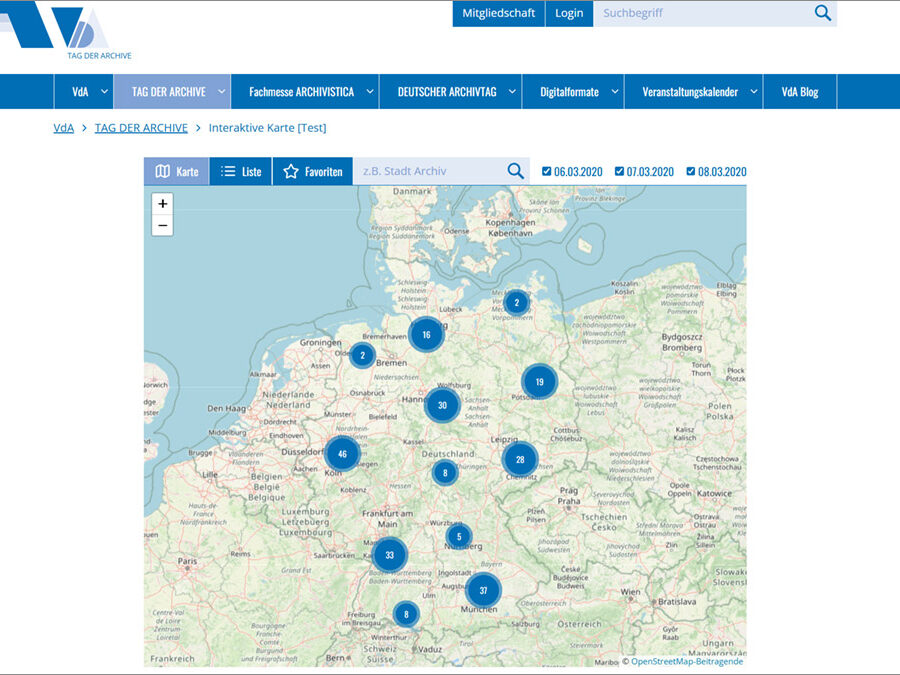Zoom in the map with plus button
Screen dimensions: 900x675
162,204
